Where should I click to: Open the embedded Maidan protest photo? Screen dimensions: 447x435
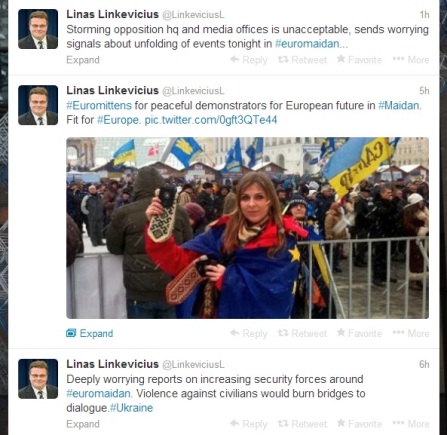click(247, 228)
